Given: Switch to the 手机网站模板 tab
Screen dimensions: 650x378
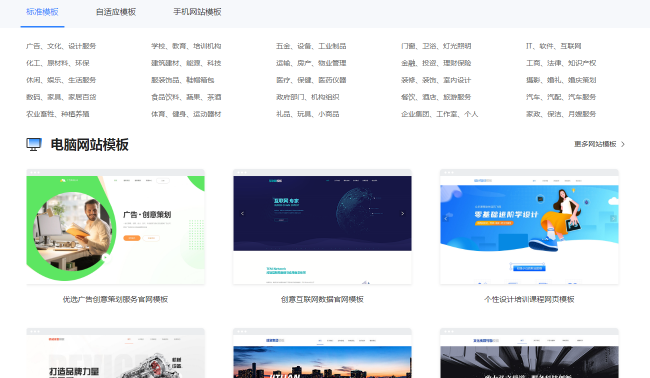Looking at the screenshot, I should pos(197,12).
